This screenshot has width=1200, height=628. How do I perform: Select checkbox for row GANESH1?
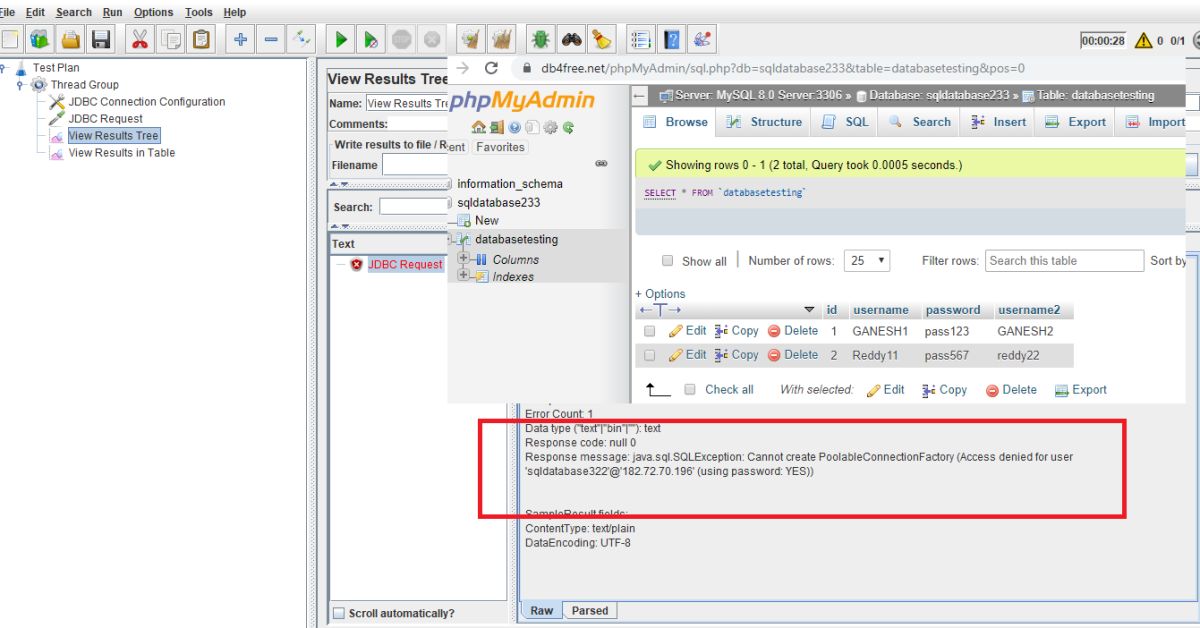click(650, 331)
